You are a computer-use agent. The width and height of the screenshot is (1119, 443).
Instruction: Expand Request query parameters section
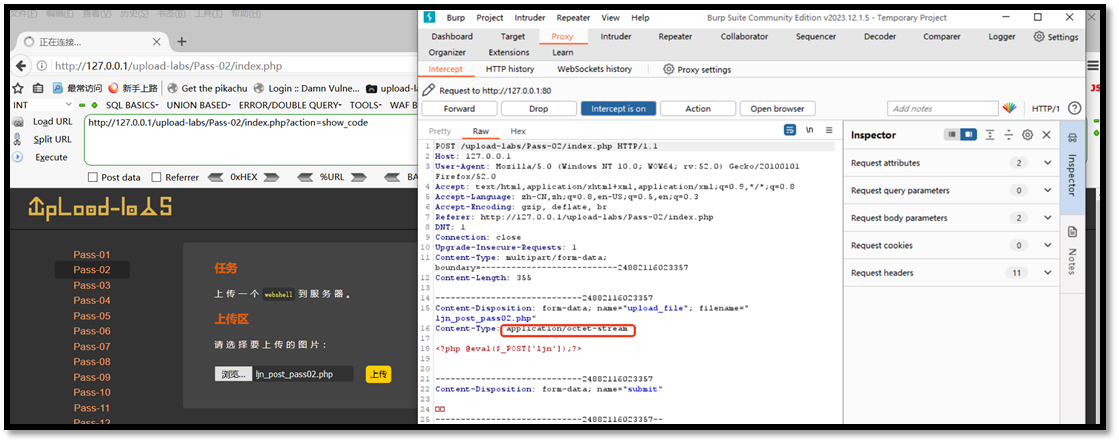1048,190
